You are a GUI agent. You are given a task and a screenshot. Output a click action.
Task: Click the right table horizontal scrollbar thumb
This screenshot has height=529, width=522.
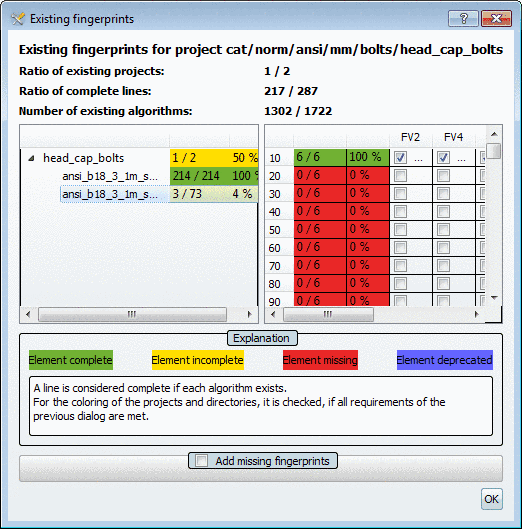tap(328, 314)
